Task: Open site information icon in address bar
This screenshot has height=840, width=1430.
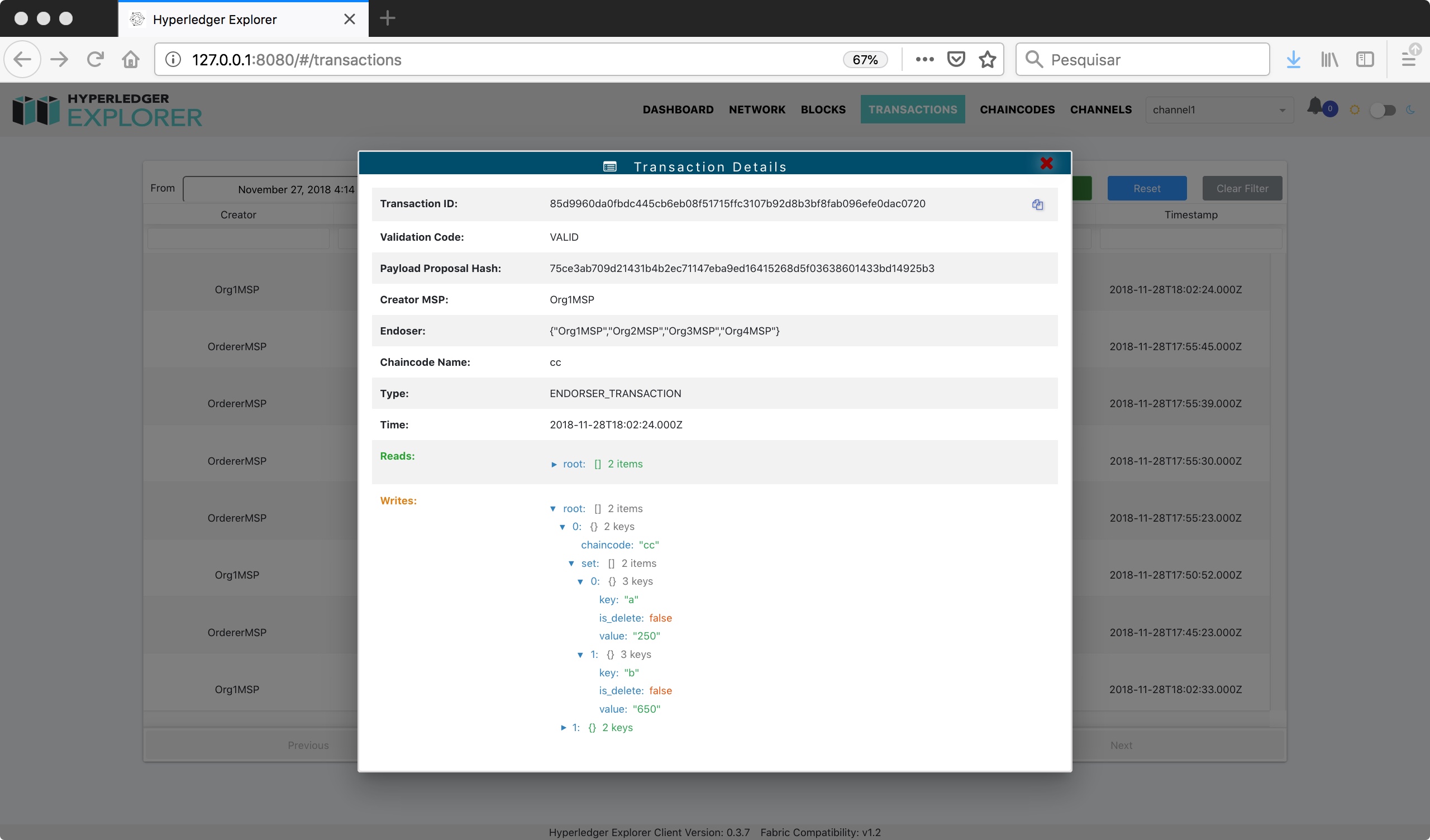Action: coord(173,60)
